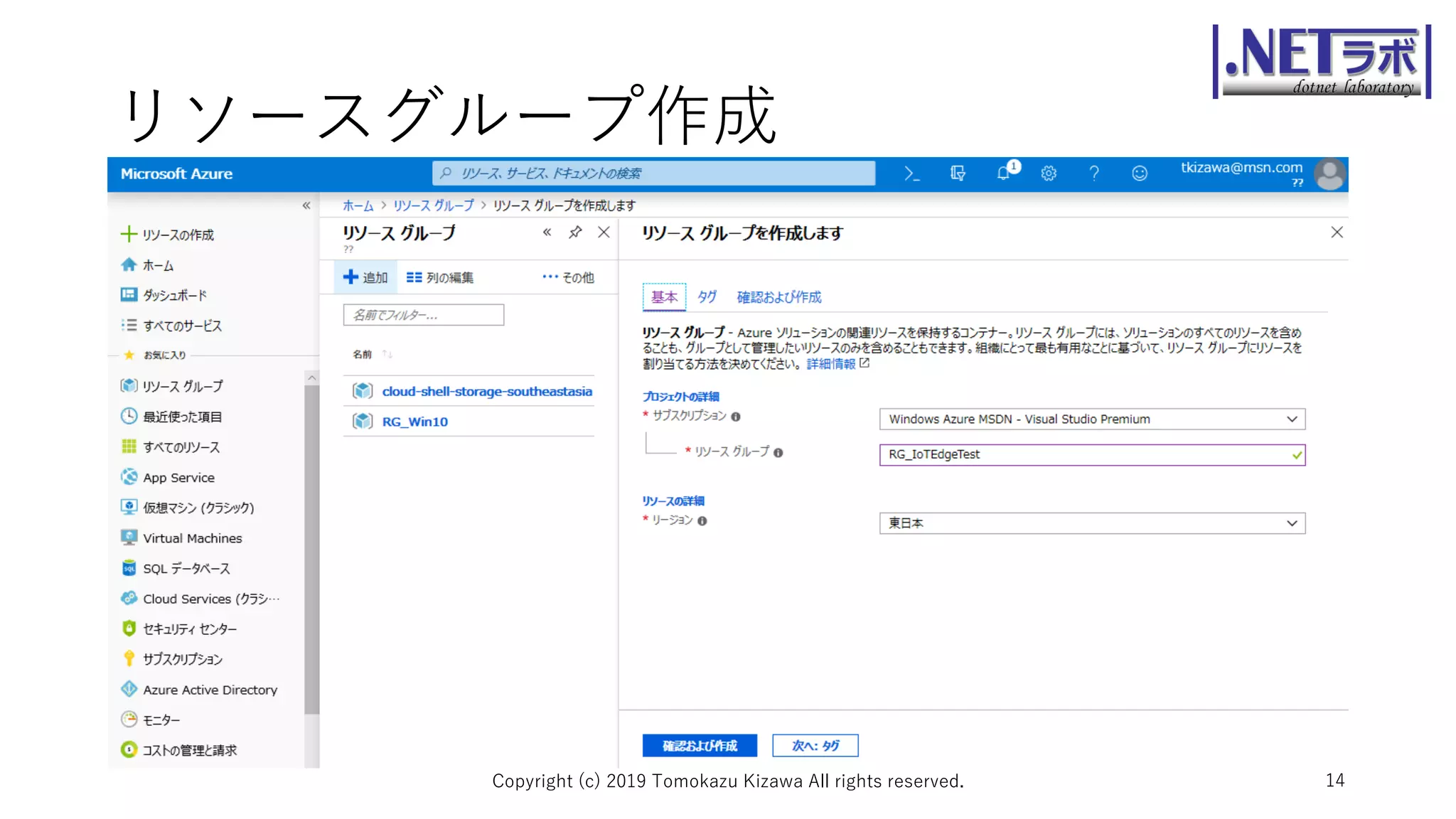Screen dimensions: 1456x819
Task: Switch to the タグ tab
Action: (x=707, y=297)
